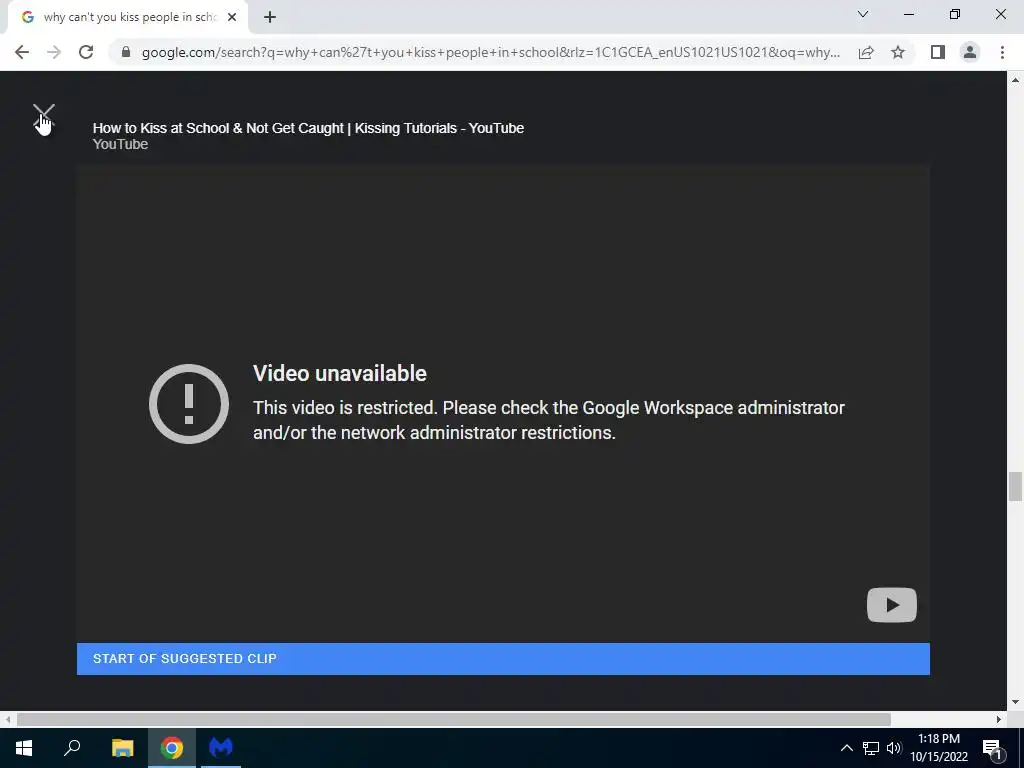Open the Chrome three-dot menu
This screenshot has width=1024, height=768.
[1002, 52]
